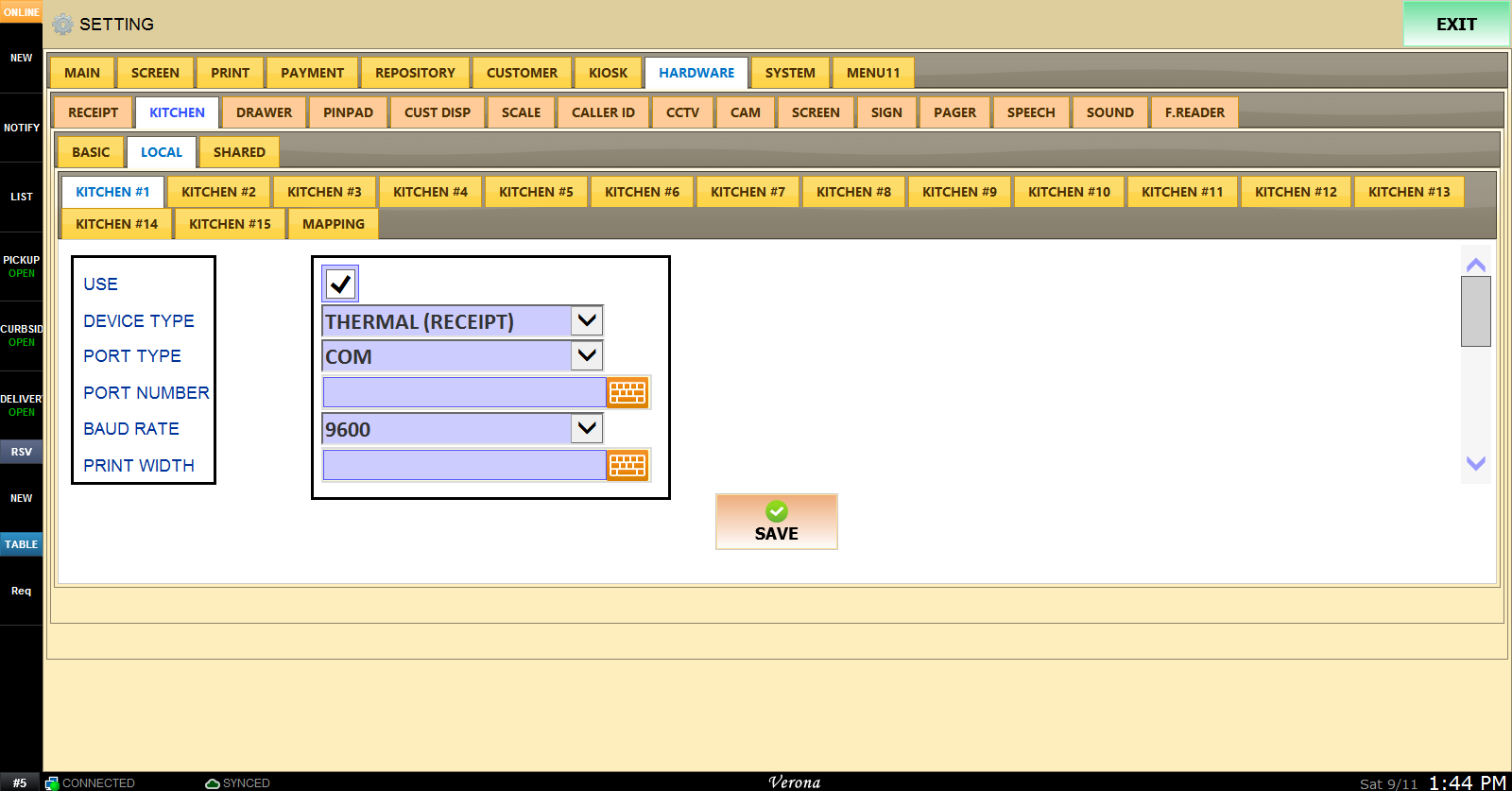Toggle PICKUP OPEN status in sidebar
Image resolution: width=1512 pixels, height=791 pixels.
21,267
